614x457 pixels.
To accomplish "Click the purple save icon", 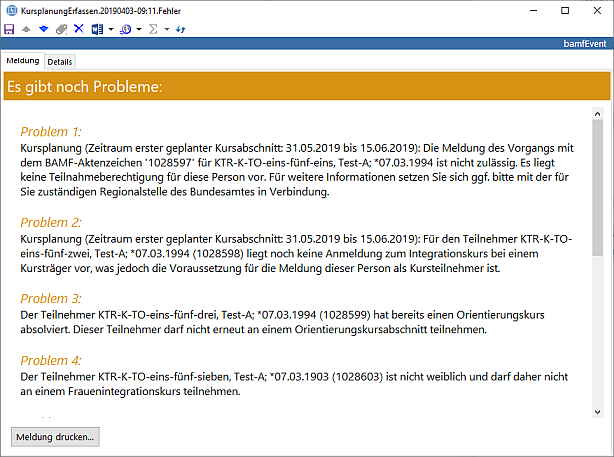I will (x=9, y=29).
